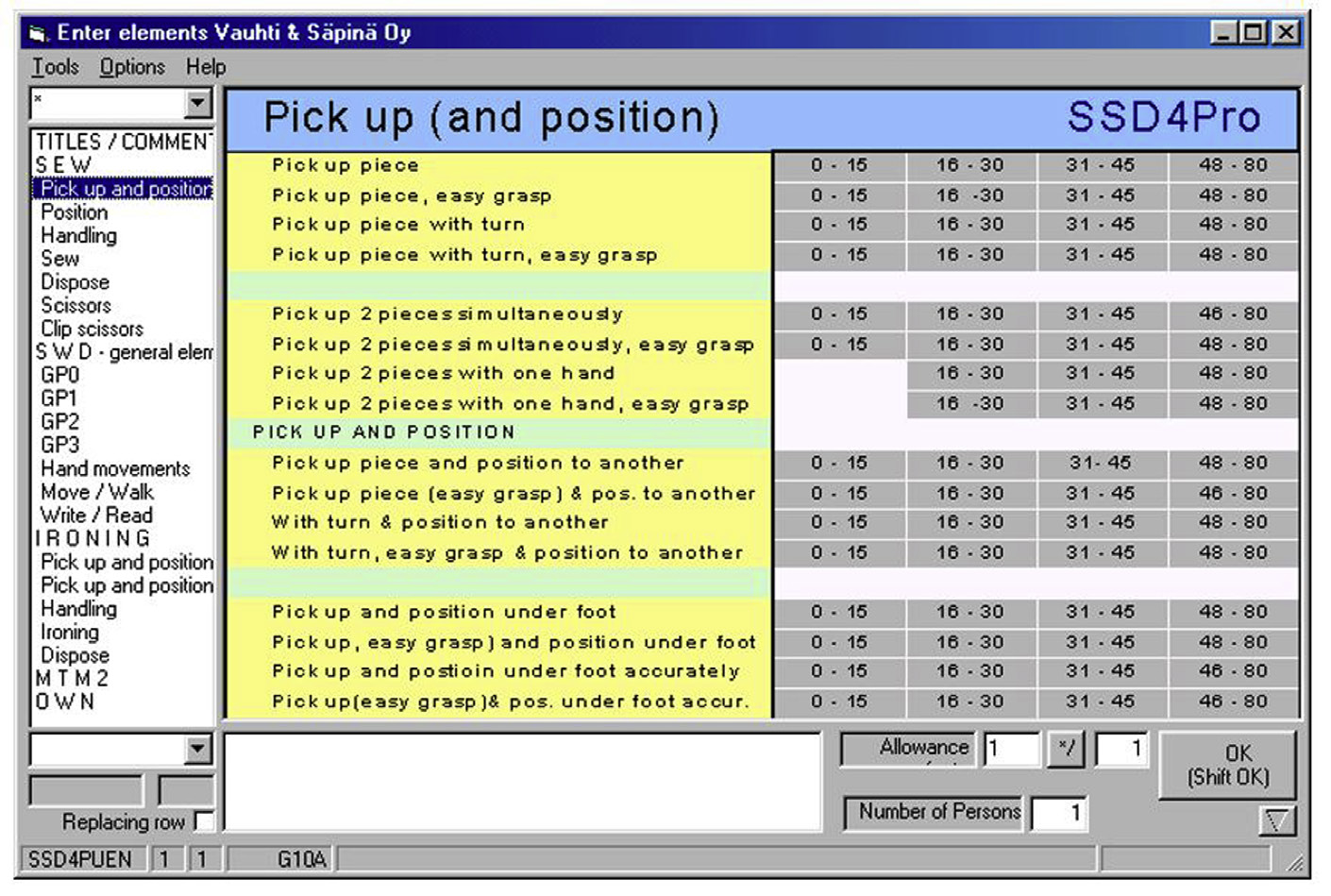The height and width of the screenshot is (896, 1331).
Task: Select 0 - 15 for Pick up piece
Action: coord(838,165)
